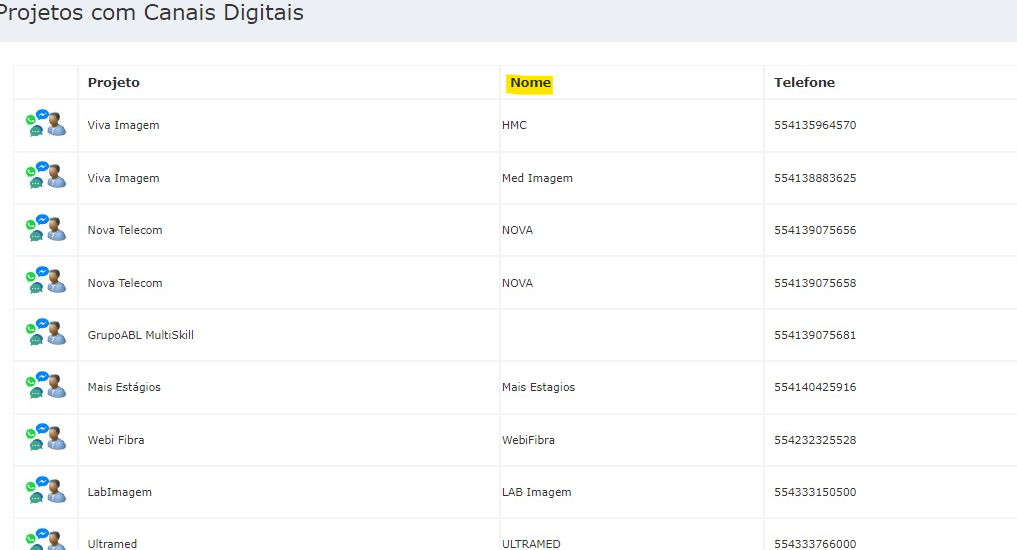Viewport: 1017px width, 550px height.
Task: Click the LAB Imagem name cell
Action: [x=536, y=492]
